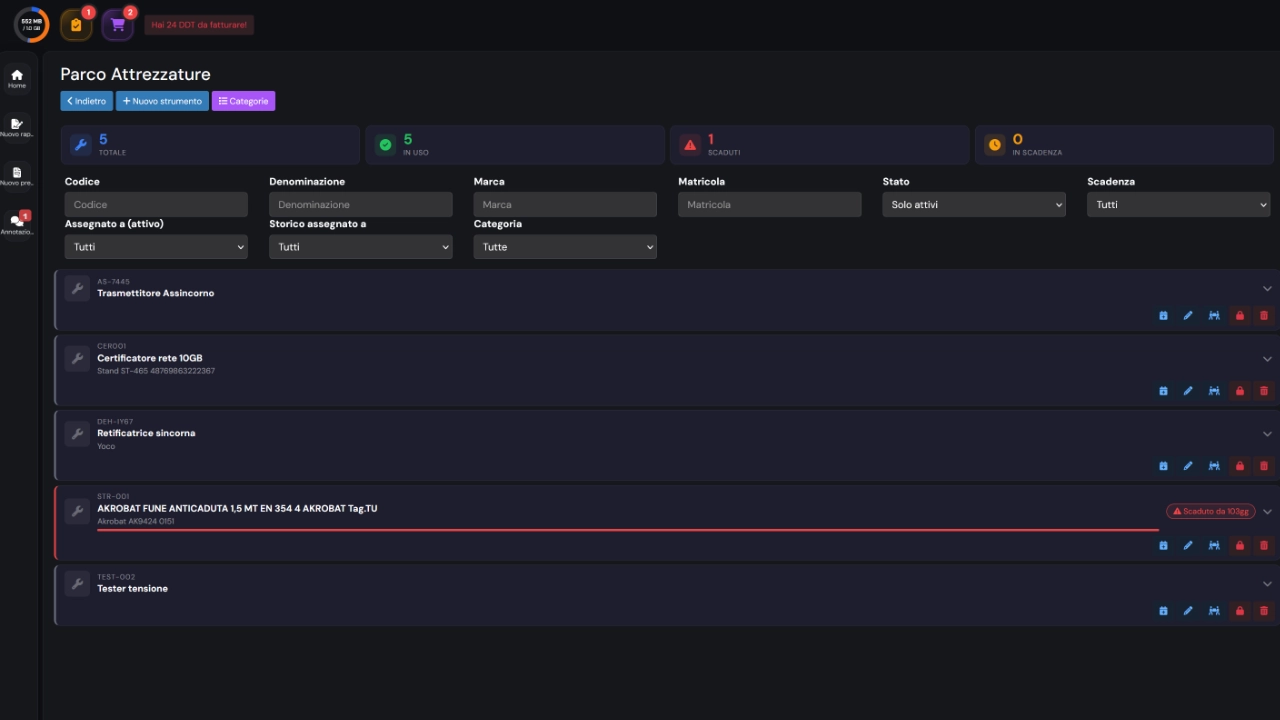Click the red expiry progress bar of AKROBAT row
1280x720 pixels.
tap(628, 530)
